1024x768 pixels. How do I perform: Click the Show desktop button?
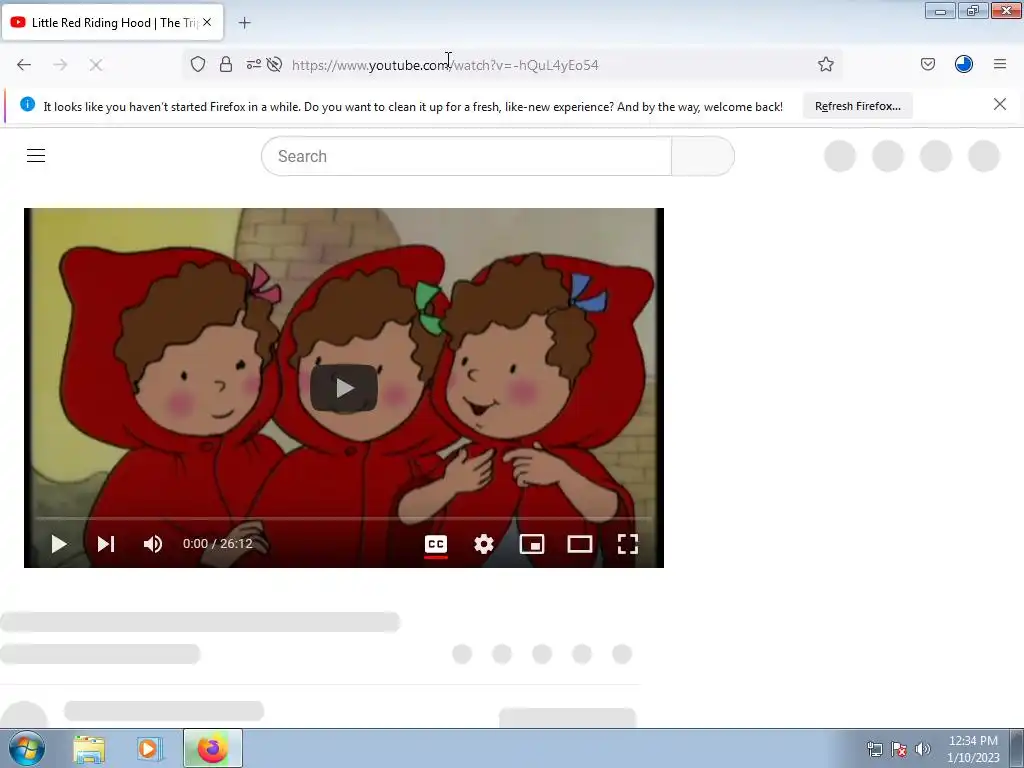pyautogui.click(x=1017, y=748)
